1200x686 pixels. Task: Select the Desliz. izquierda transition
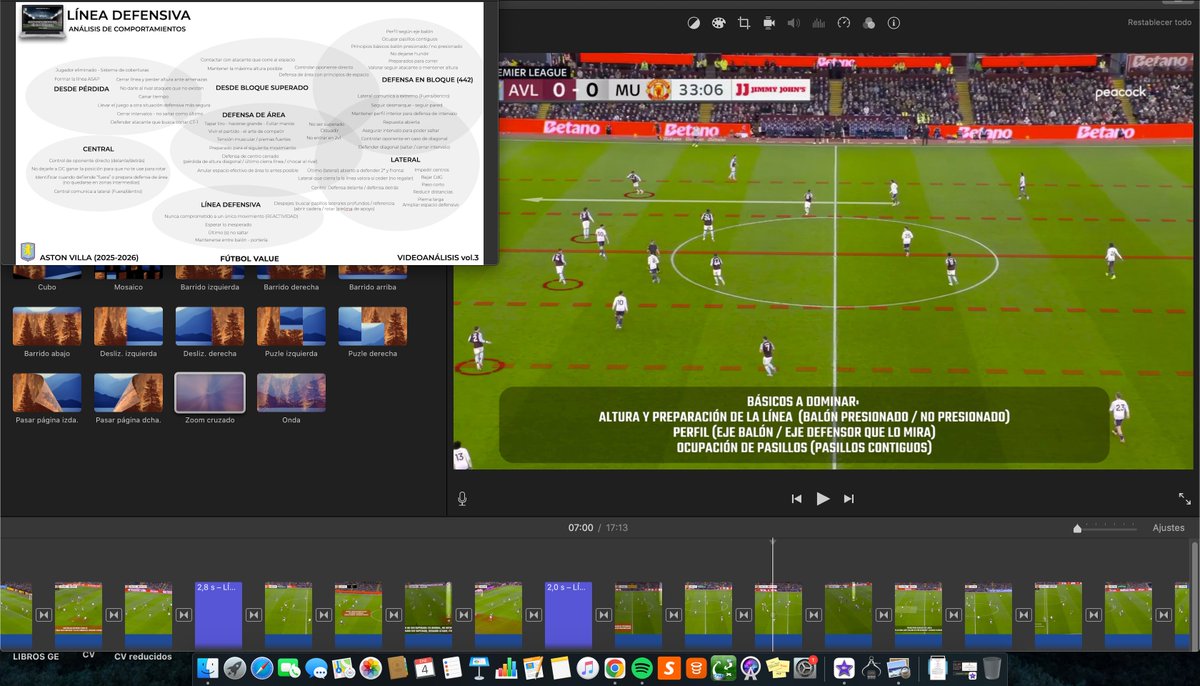coord(128,326)
